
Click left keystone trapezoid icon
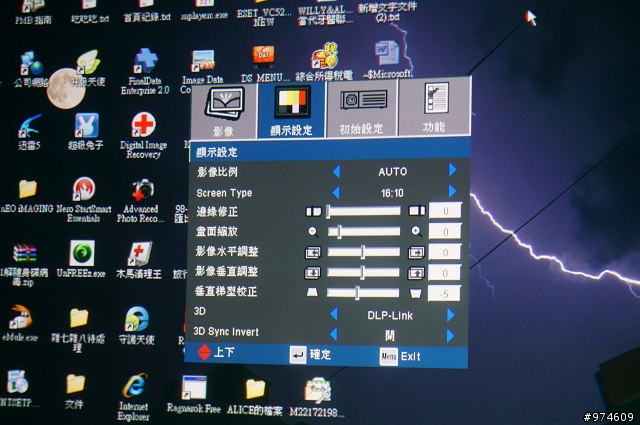(x=312, y=292)
